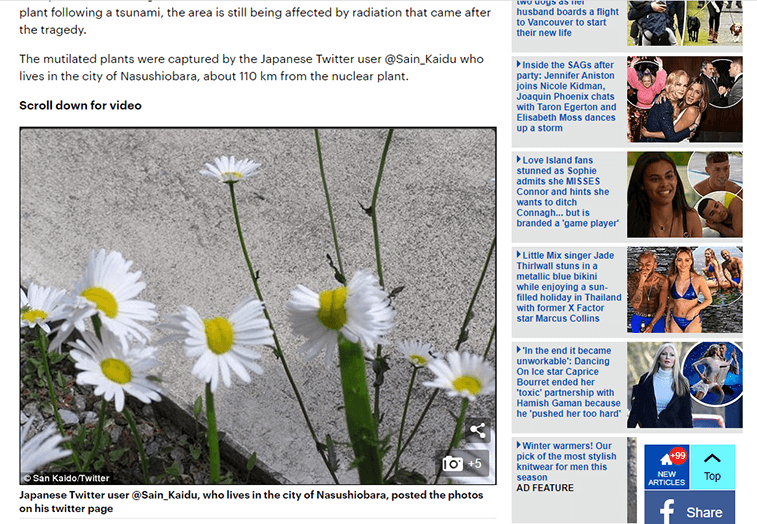Screen dimensions: 757x524
Task: Open the photo gallery camera icon +5
Action: click(x=464, y=463)
